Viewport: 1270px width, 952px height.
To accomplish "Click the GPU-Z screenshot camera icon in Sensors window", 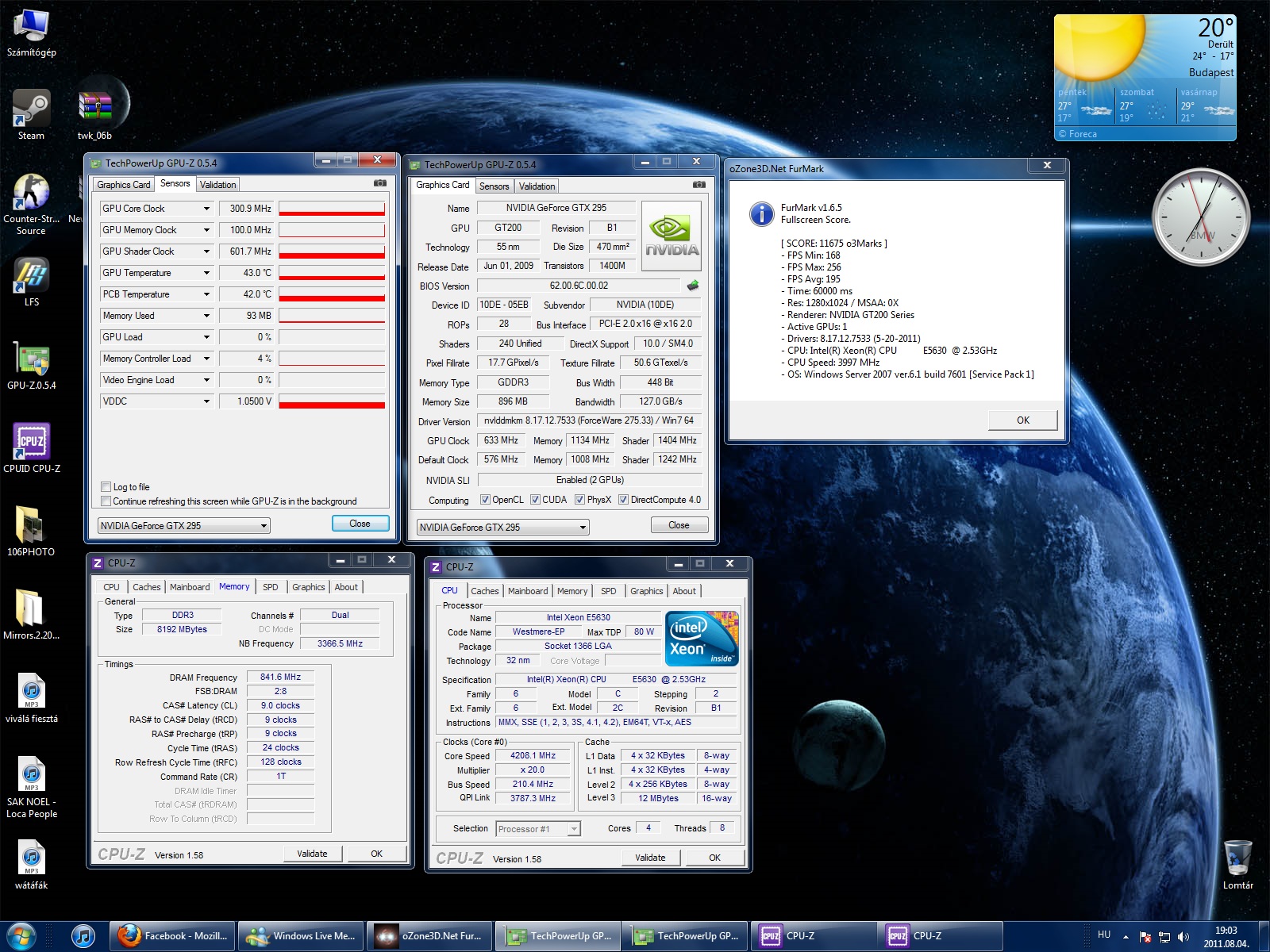I will (x=380, y=183).
